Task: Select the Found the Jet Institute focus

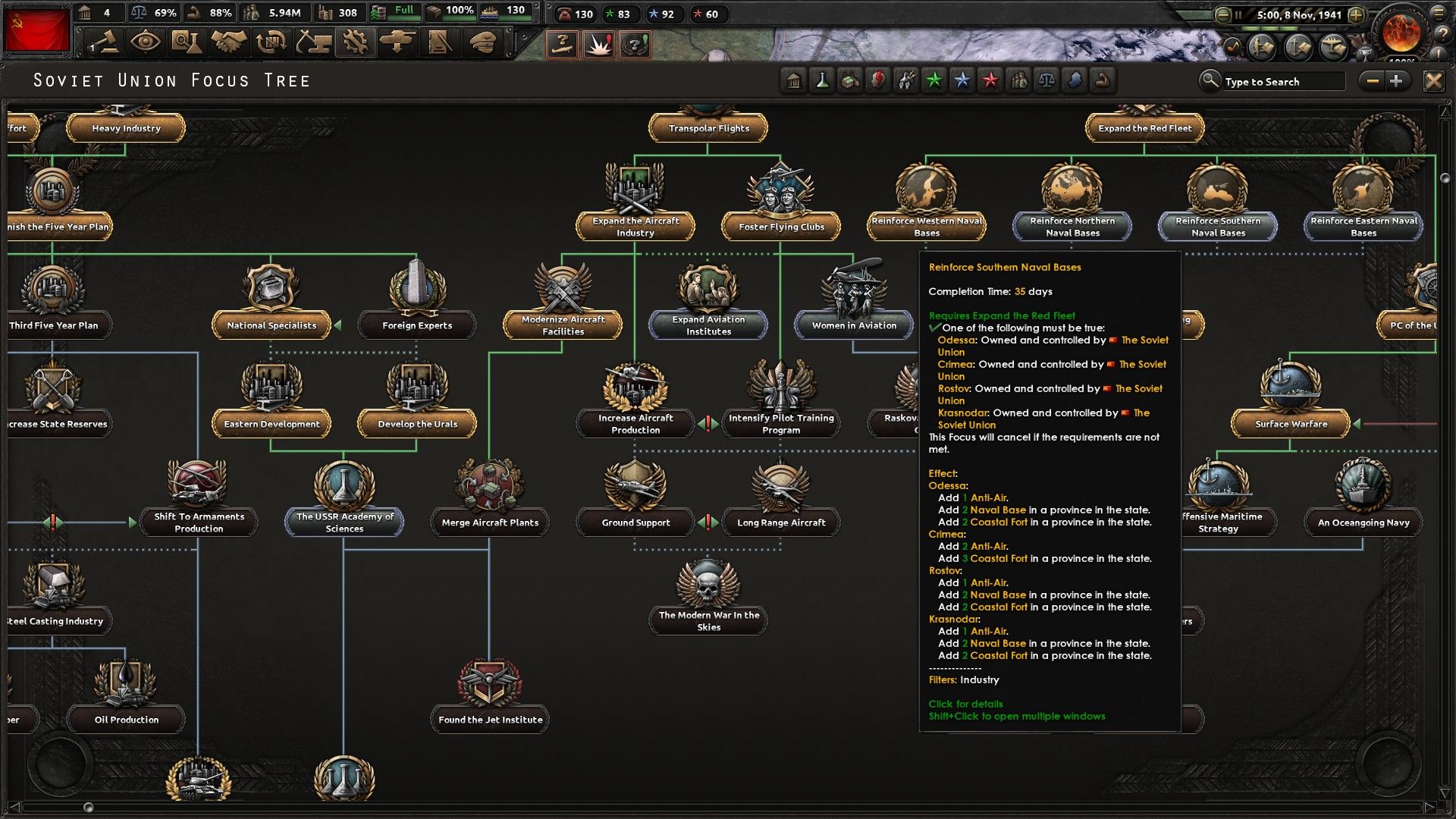Action: pyautogui.click(x=490, y=719)
